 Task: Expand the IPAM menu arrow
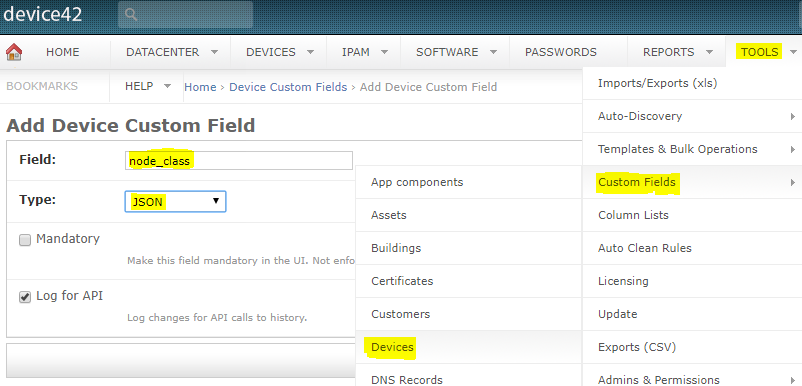pyautogui.click(x=385, y=52)
